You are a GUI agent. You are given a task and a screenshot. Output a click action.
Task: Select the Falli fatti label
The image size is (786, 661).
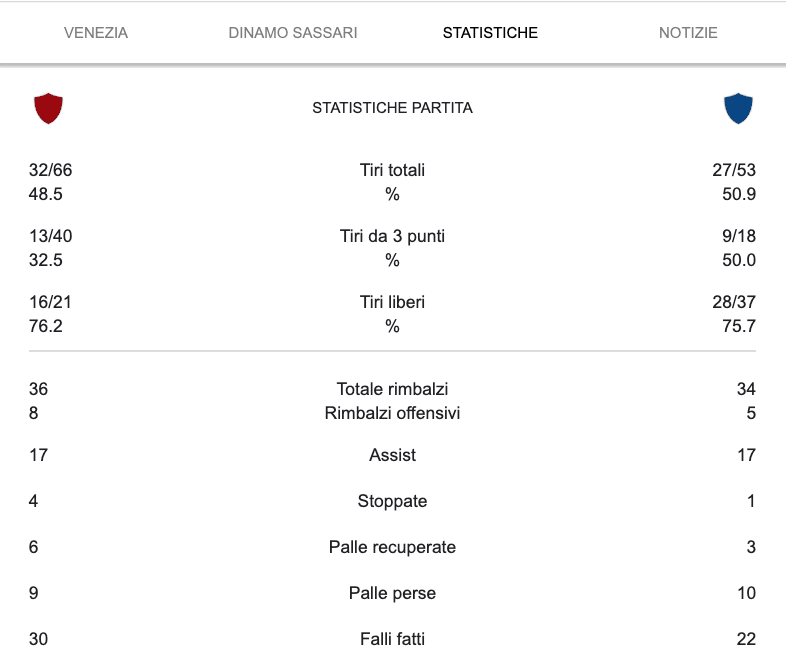(392, 639)
